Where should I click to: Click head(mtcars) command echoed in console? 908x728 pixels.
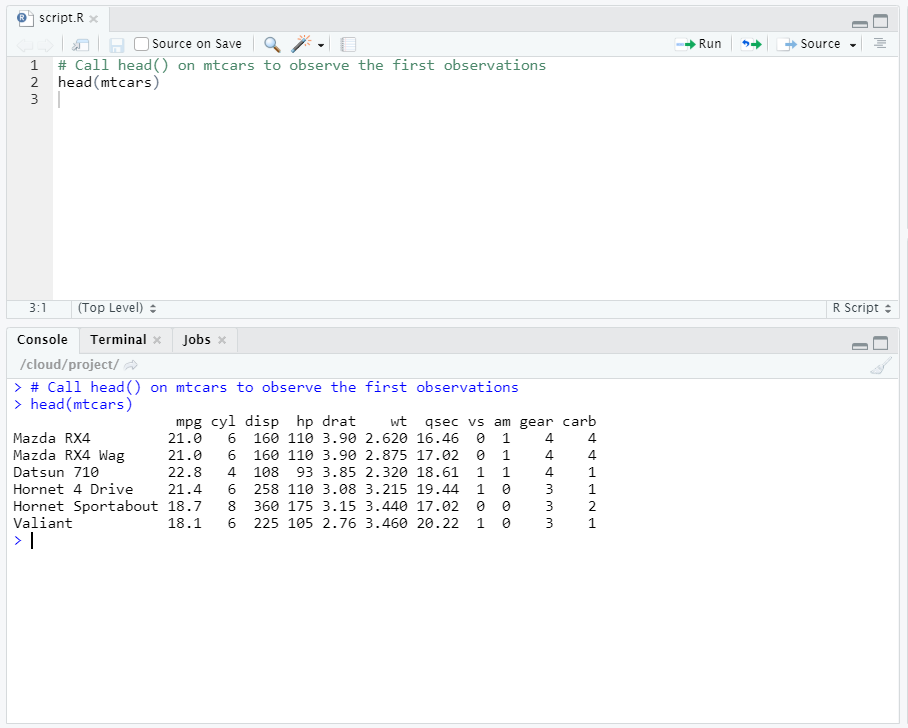[81, 404]
